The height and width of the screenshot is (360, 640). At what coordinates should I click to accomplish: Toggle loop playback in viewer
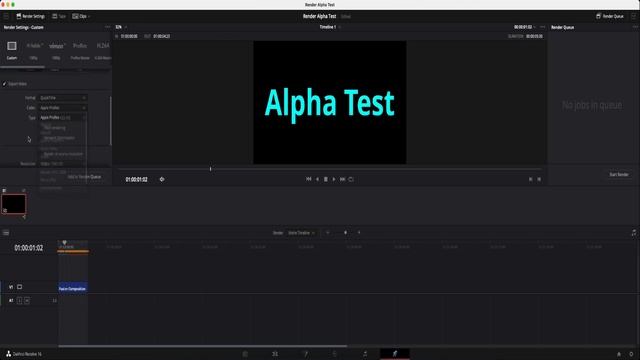pyautogui.click(x=351, y=179)
